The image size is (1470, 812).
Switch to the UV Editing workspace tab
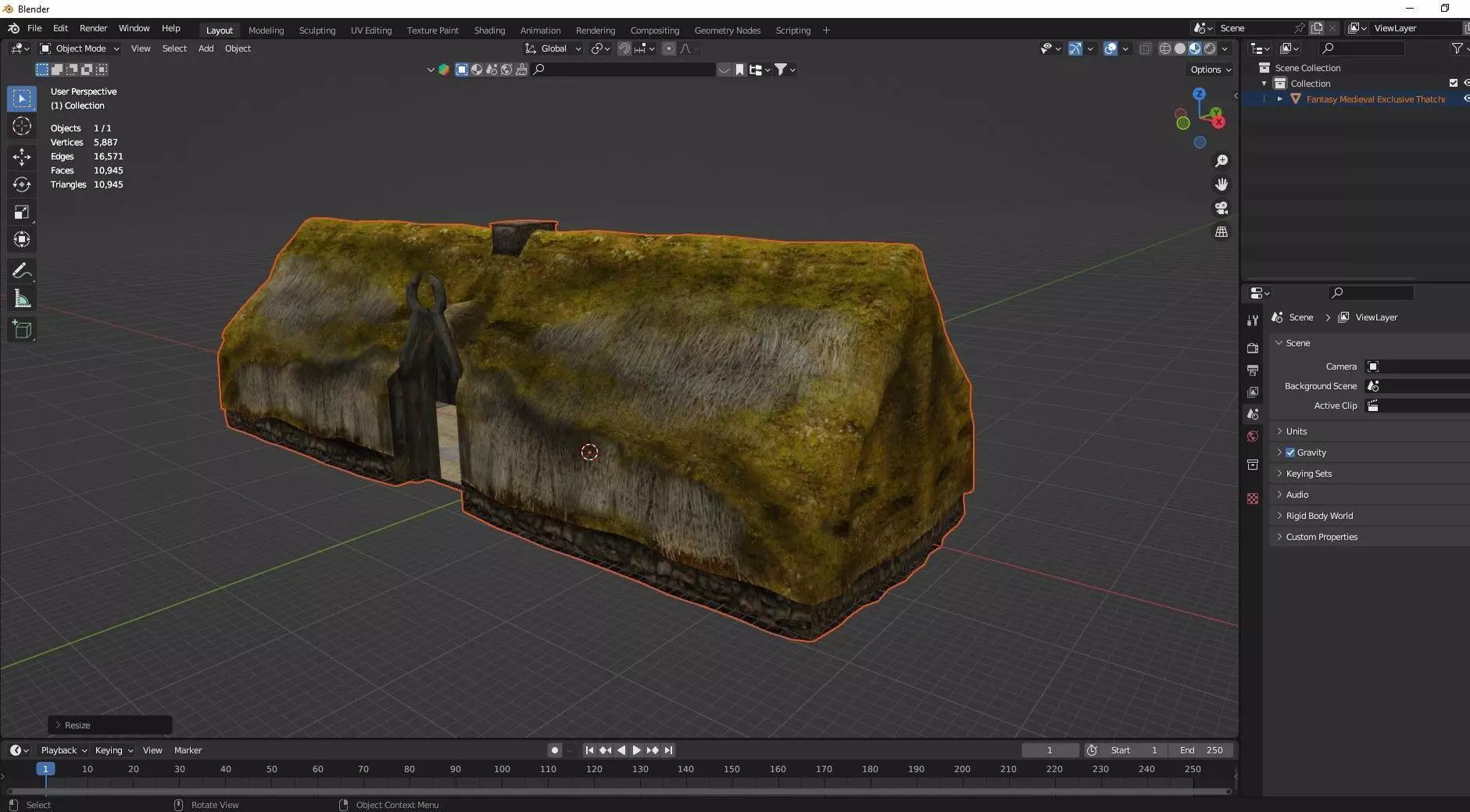[x=371, y=30]
